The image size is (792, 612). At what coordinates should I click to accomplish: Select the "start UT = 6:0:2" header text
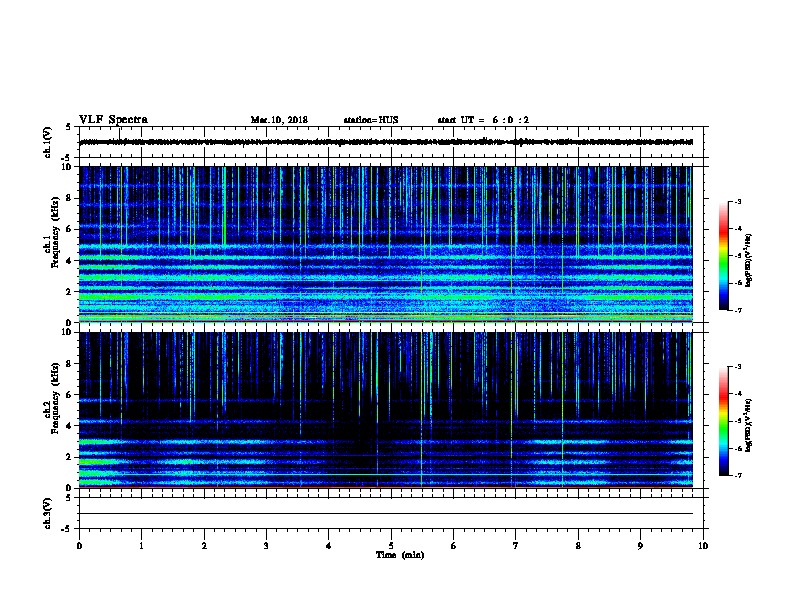(483, 120)
